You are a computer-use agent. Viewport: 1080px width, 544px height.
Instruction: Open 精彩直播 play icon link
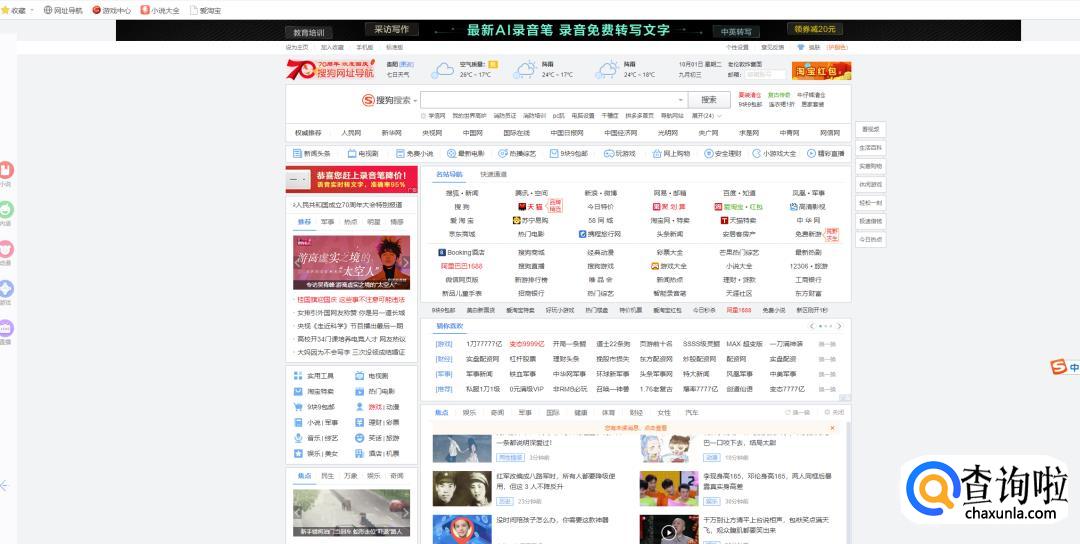point(811,154)
